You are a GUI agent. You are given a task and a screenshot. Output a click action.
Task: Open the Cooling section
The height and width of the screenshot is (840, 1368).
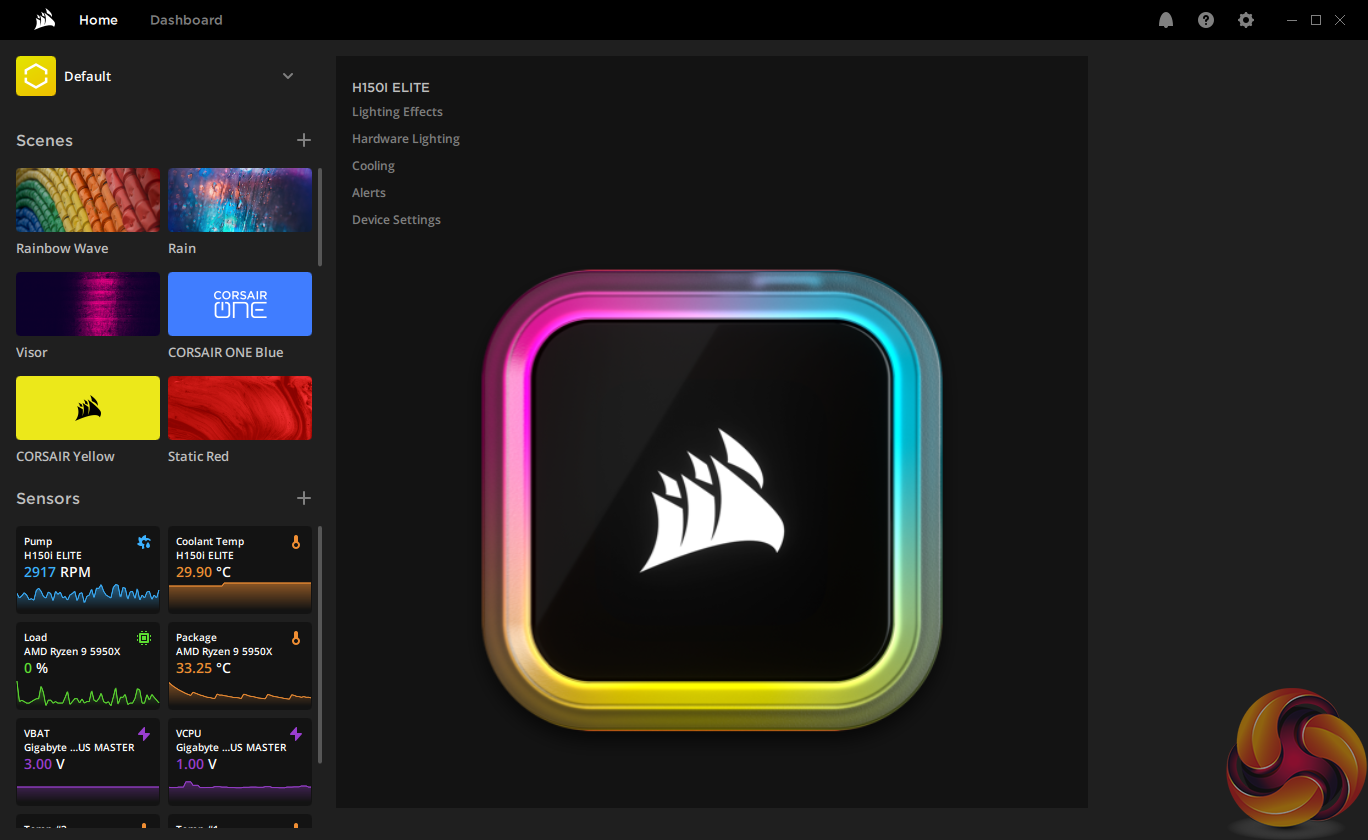(373, 166)
